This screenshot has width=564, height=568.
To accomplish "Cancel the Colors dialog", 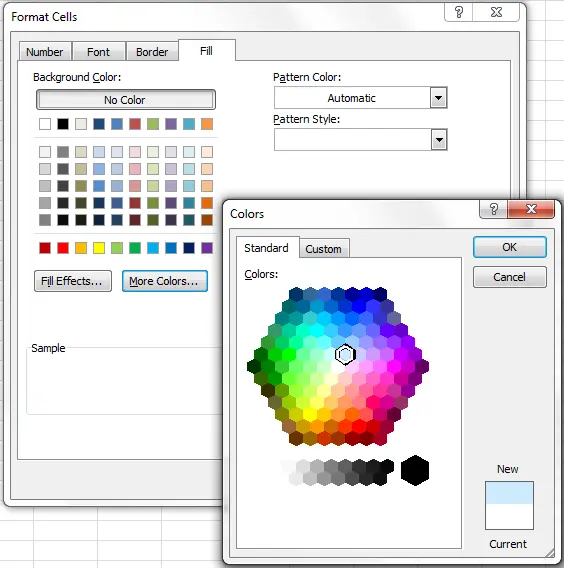I will point(509,277).
